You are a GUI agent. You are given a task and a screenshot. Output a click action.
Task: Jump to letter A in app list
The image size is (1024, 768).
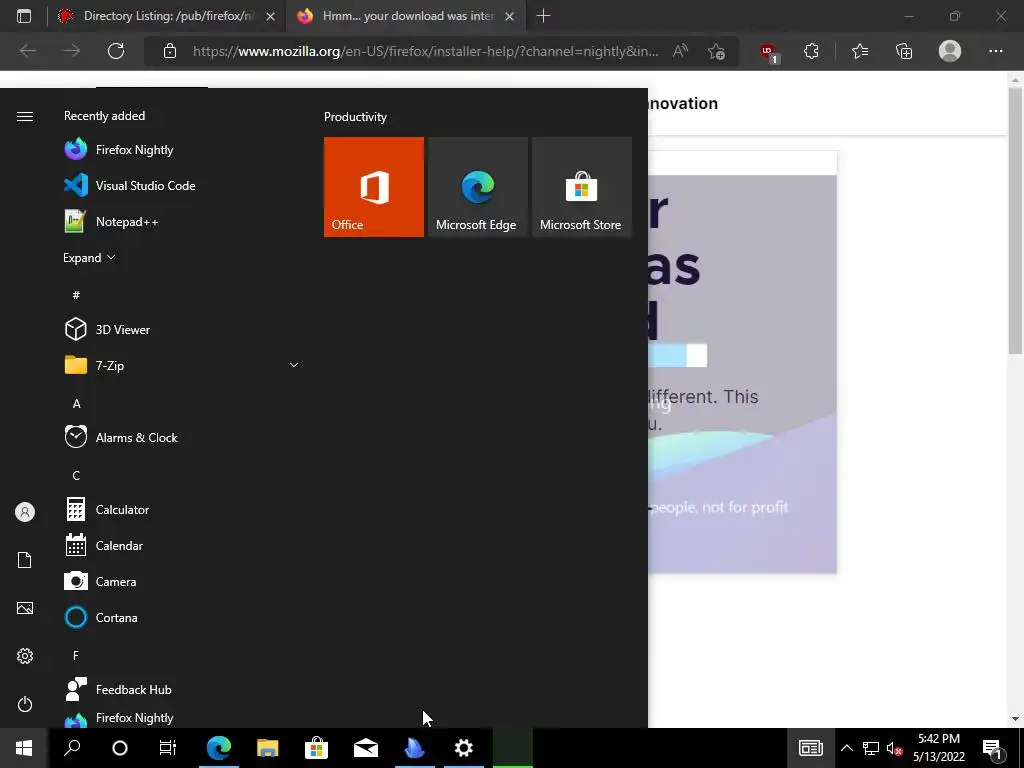(76, 404)
